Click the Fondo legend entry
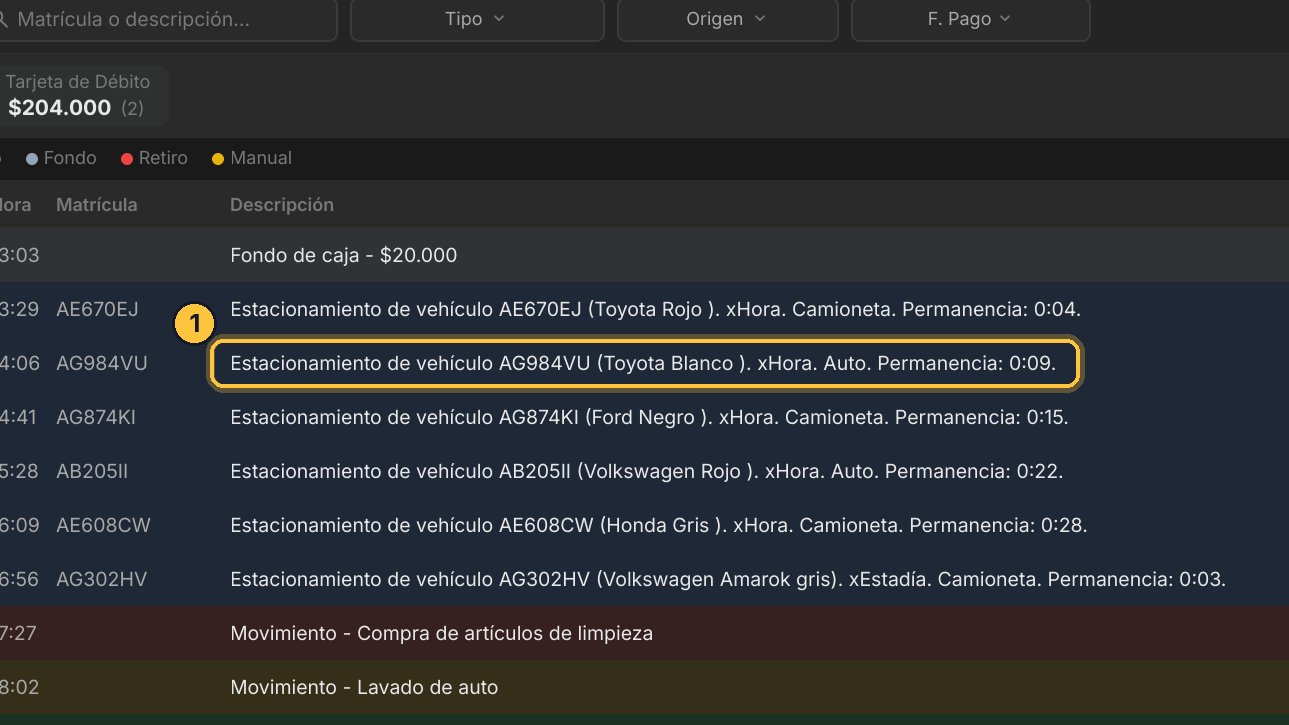The width and height of the screenshot is (1289, 725). [x=61, y=158]
